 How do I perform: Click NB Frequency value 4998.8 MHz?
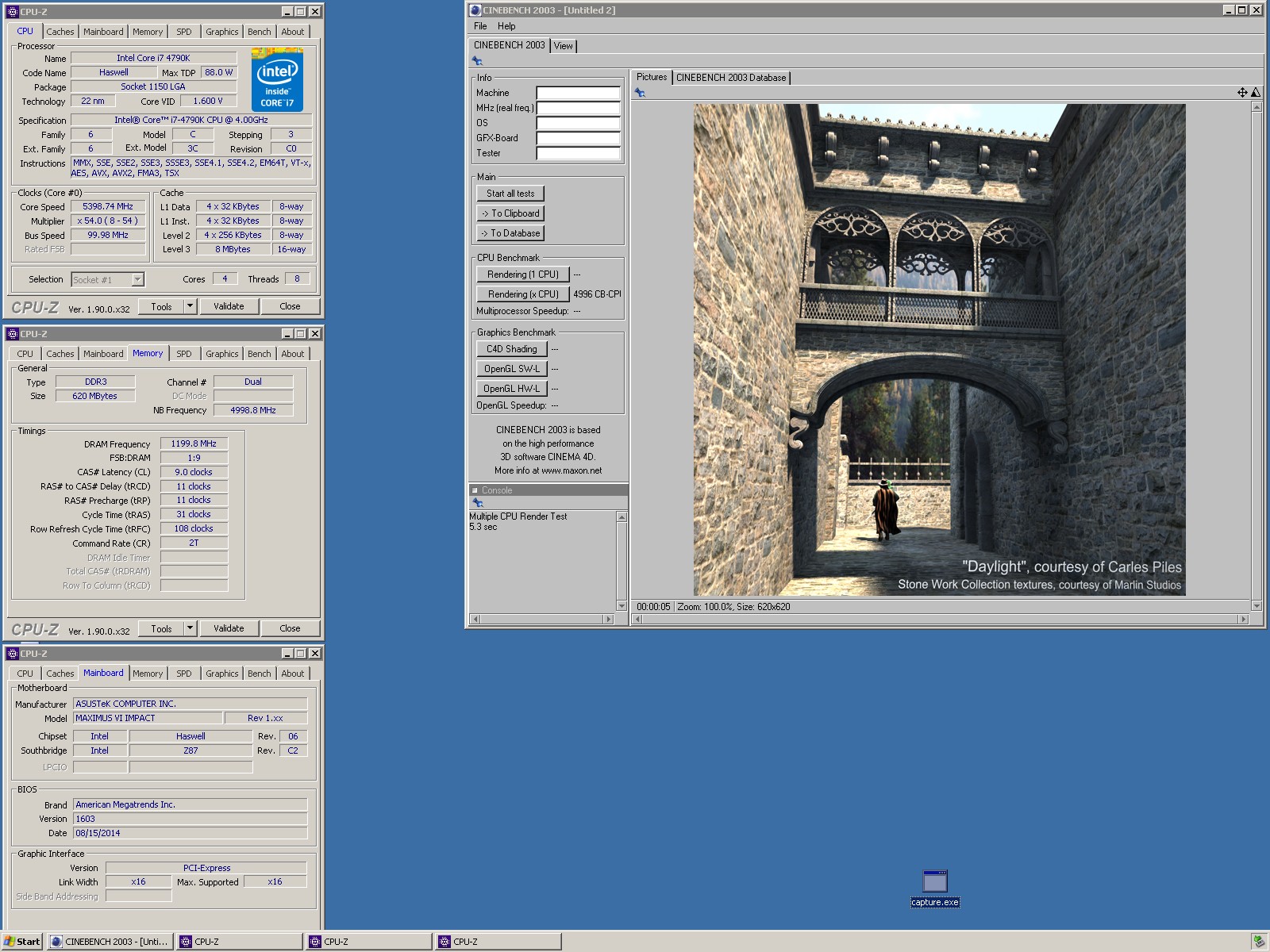(253, 410)
